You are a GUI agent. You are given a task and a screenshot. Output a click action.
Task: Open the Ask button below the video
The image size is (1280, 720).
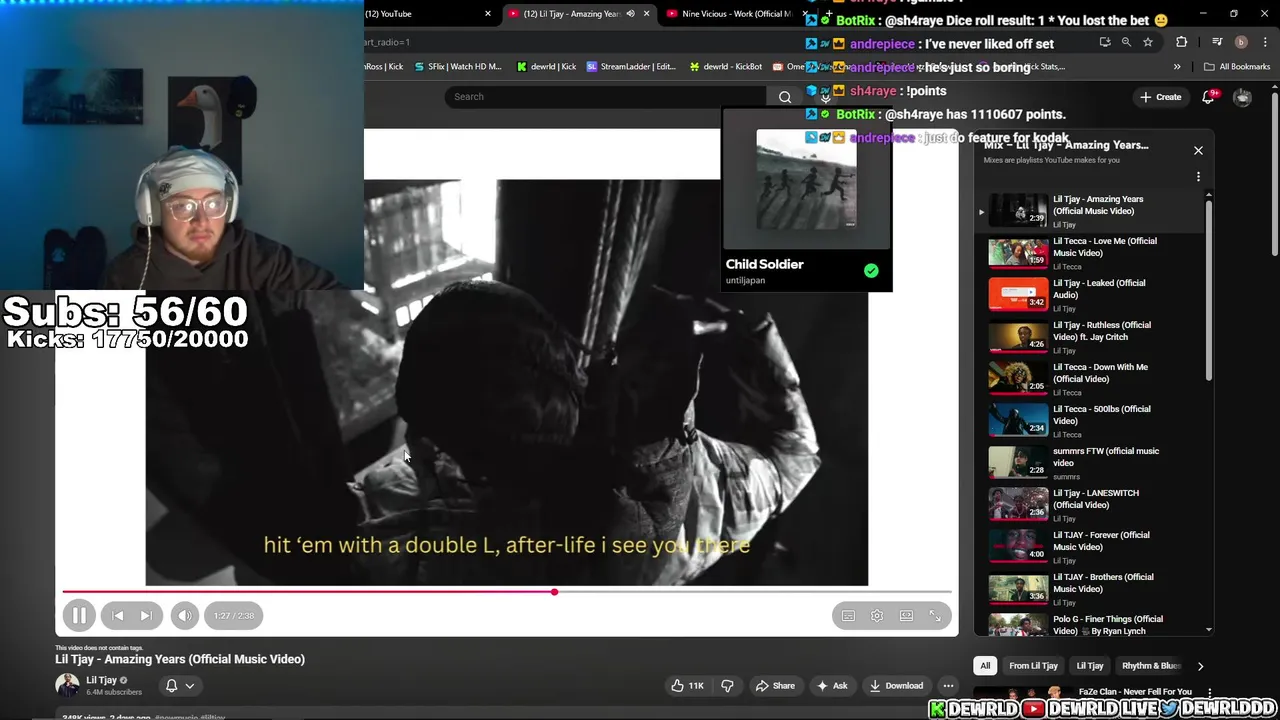[832, 686]
